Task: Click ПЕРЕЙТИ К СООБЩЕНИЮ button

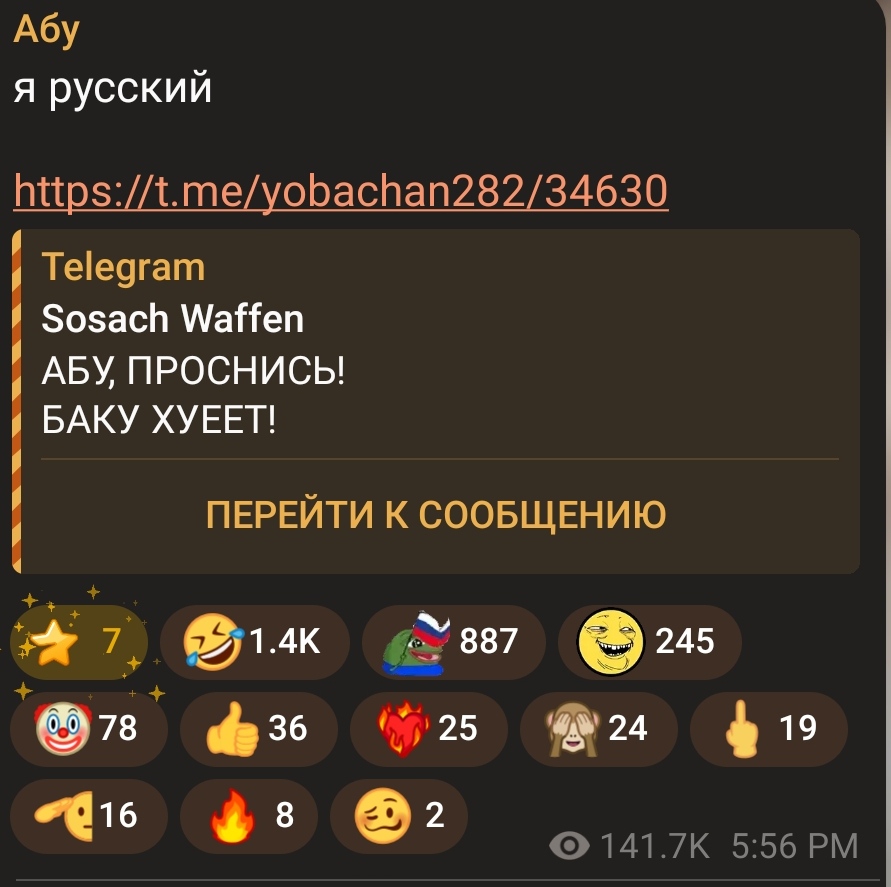Action: pyautogui.click(x=436, y=515)
